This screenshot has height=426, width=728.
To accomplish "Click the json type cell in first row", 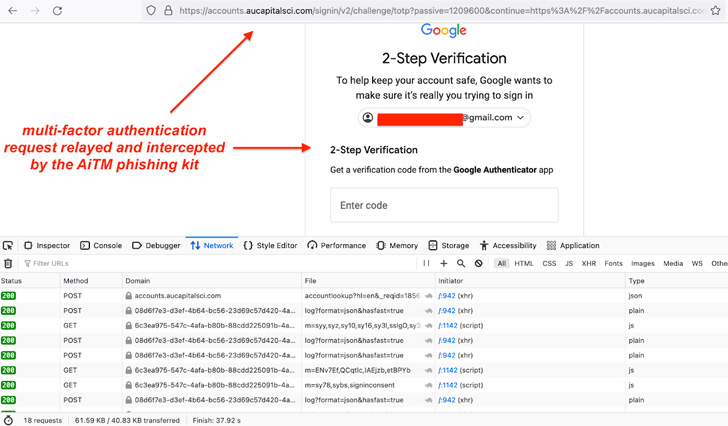I will pyautogui.click(x=635, y=296).
